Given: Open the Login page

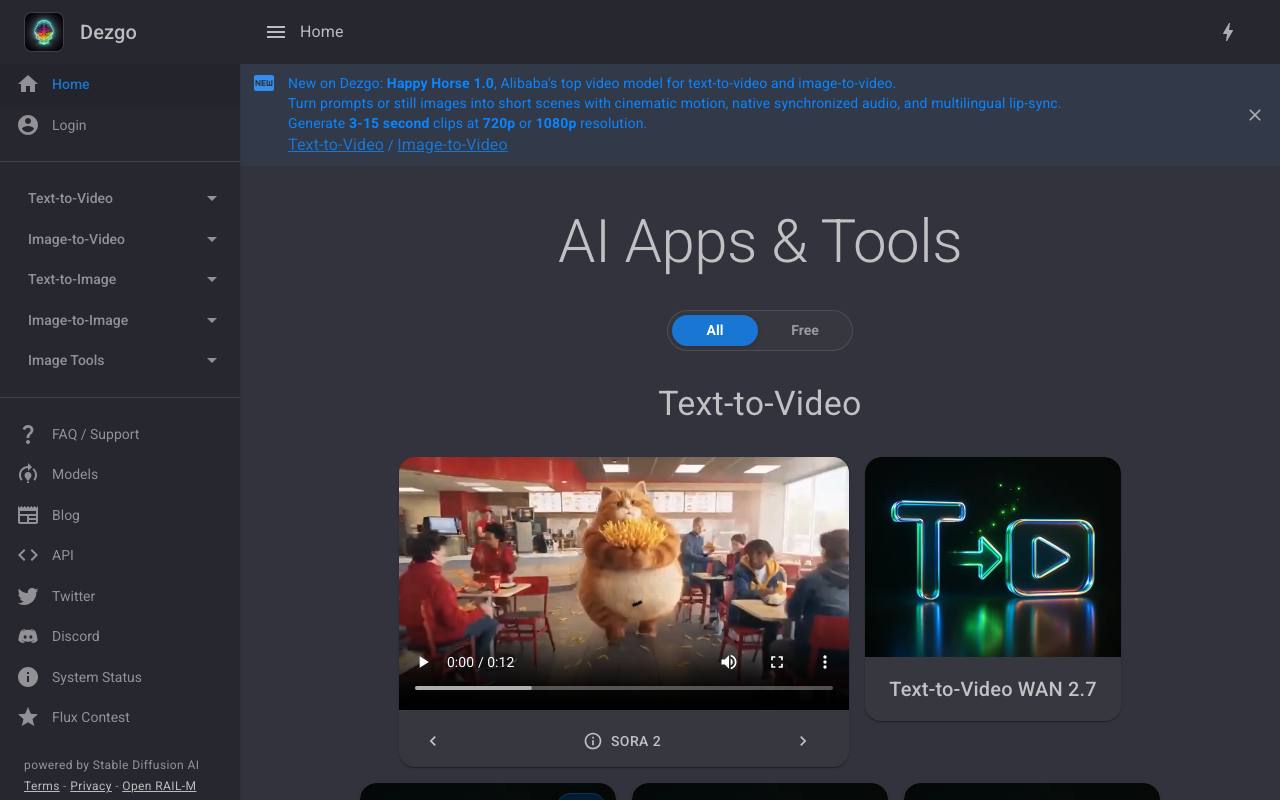Looking at the screenshot, I should [120, 125].
